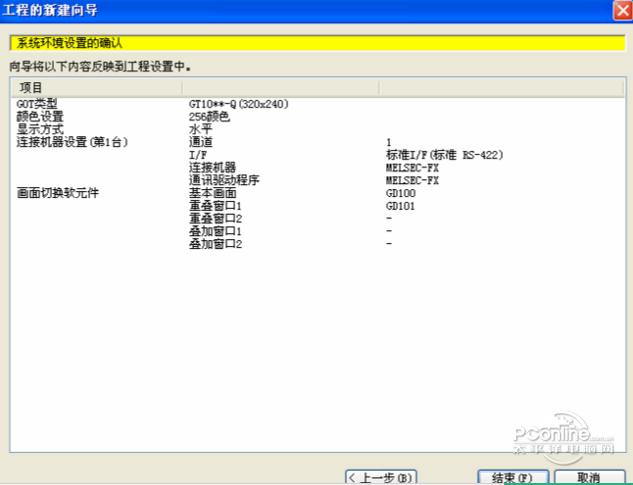
Task: Select the 连接机器 entry
Action: [212, 167]
